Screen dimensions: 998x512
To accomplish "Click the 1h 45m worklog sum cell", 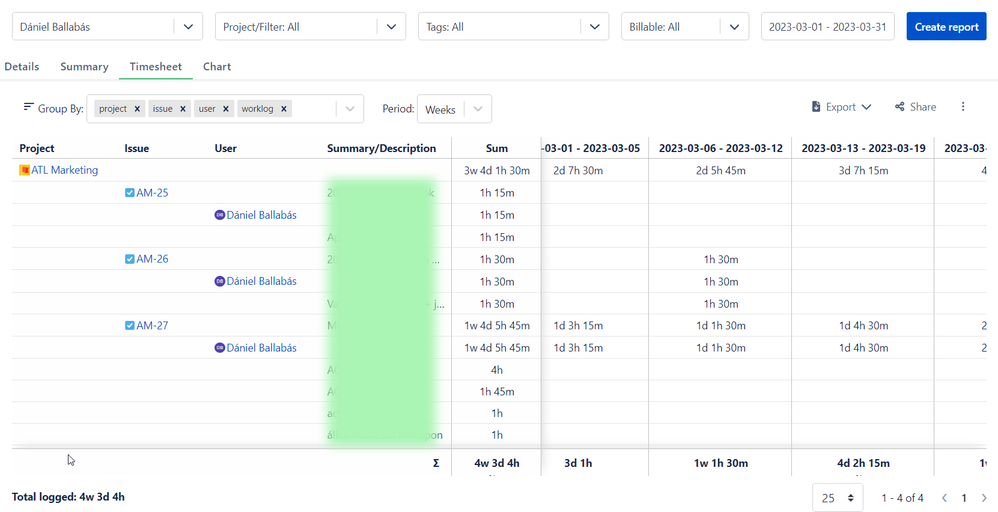I will click(496, 392).
